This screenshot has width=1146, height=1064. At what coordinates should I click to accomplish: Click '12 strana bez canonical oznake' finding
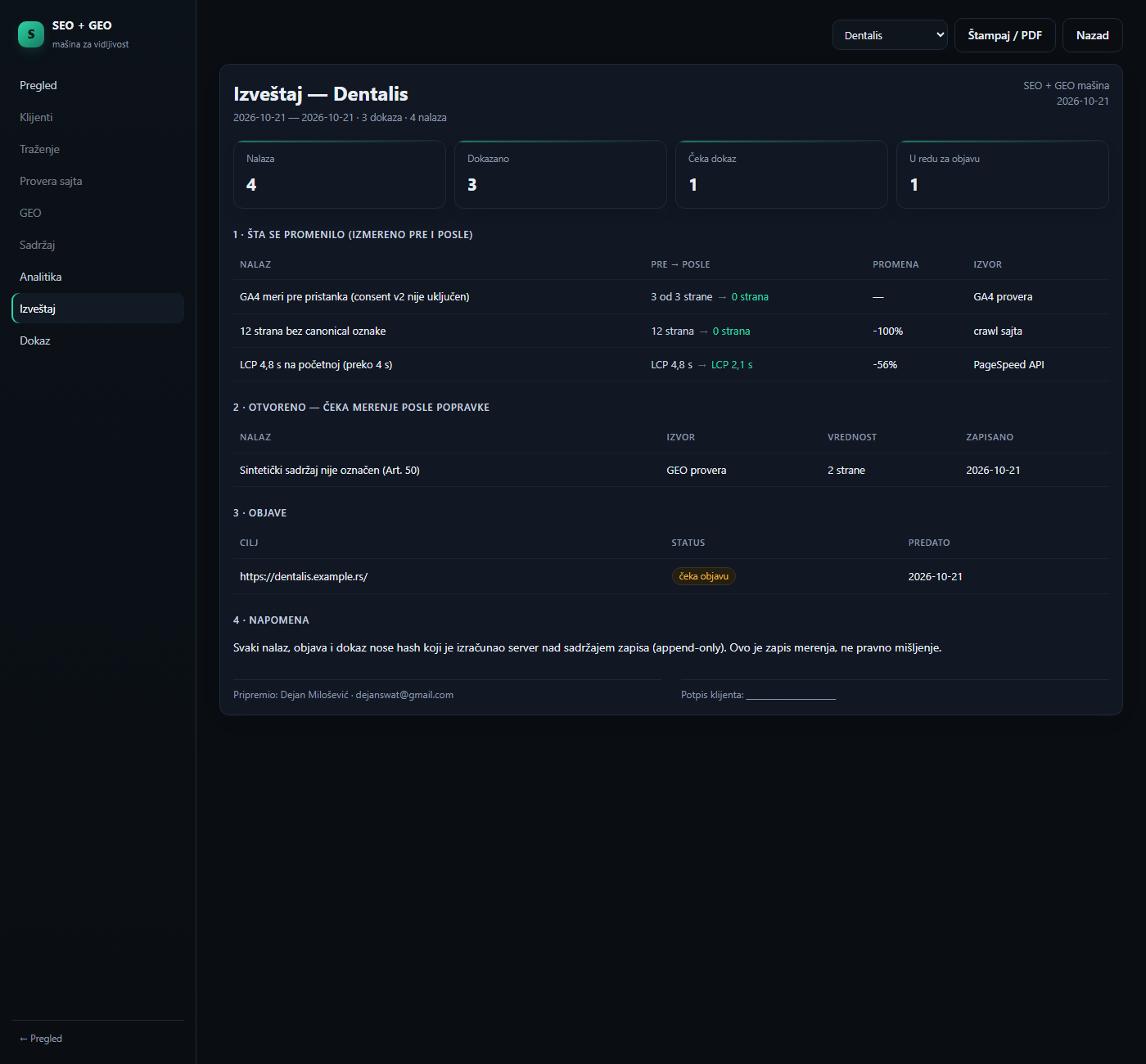313,331
